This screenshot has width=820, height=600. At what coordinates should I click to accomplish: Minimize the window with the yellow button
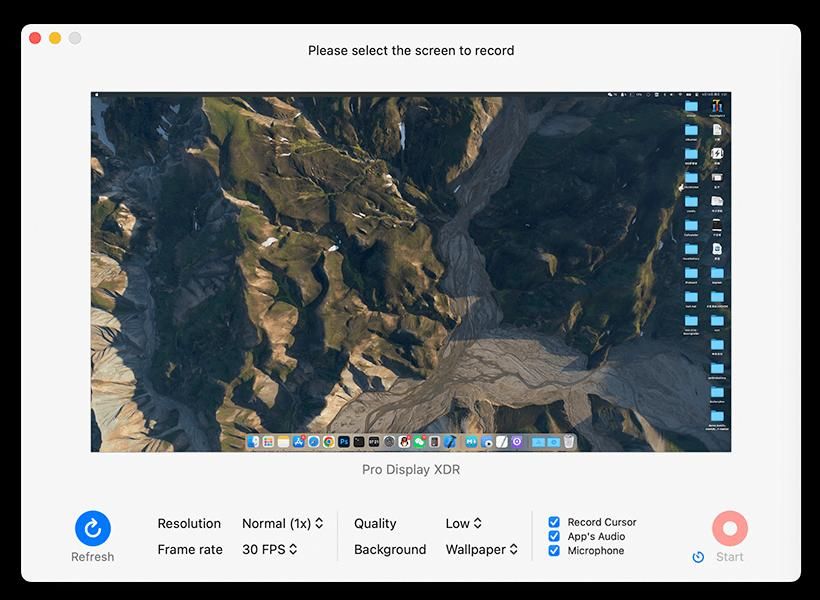pyautogui.click(x=55, y=38)
